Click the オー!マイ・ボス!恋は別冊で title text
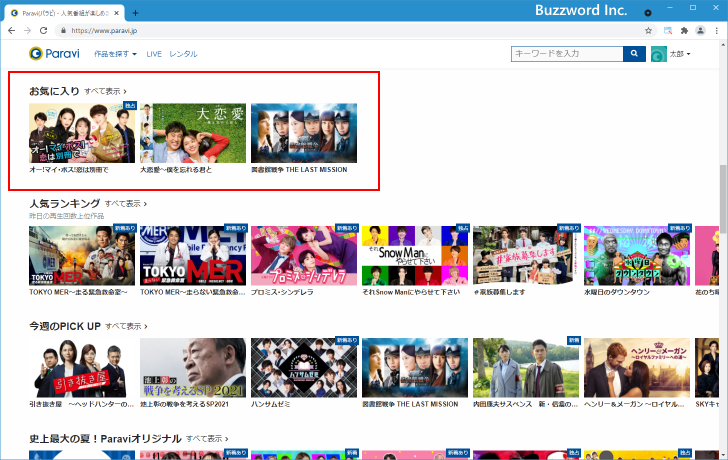The image size is (728, 460). pyautogui.click(x=69, y=170)
